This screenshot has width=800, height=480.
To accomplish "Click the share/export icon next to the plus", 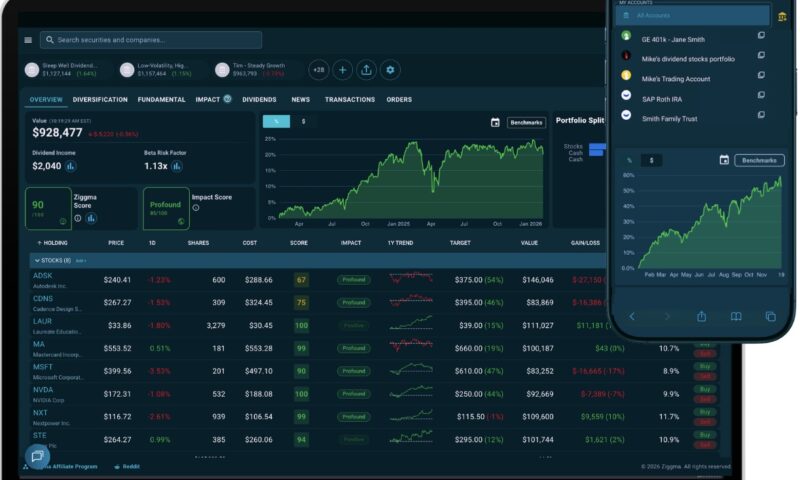I will click(366, 70).
